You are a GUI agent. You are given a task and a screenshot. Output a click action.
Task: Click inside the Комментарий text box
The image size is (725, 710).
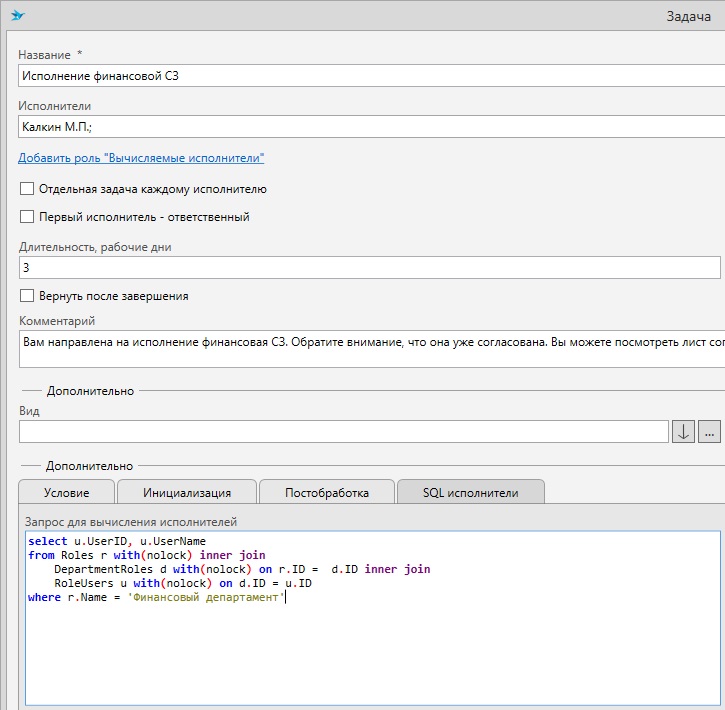[370, 350]
